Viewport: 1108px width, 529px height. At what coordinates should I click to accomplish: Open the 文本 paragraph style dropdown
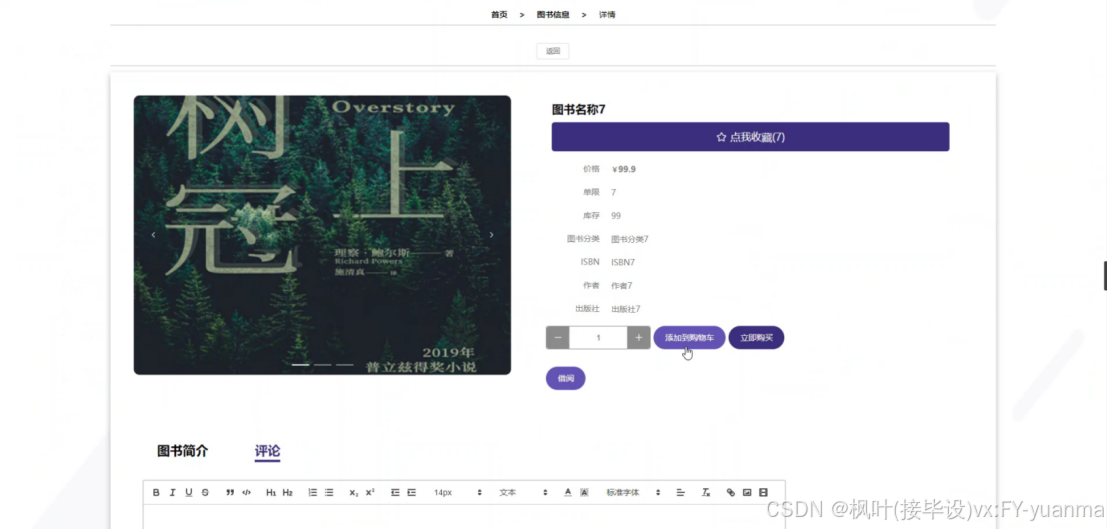pos(522,492)
